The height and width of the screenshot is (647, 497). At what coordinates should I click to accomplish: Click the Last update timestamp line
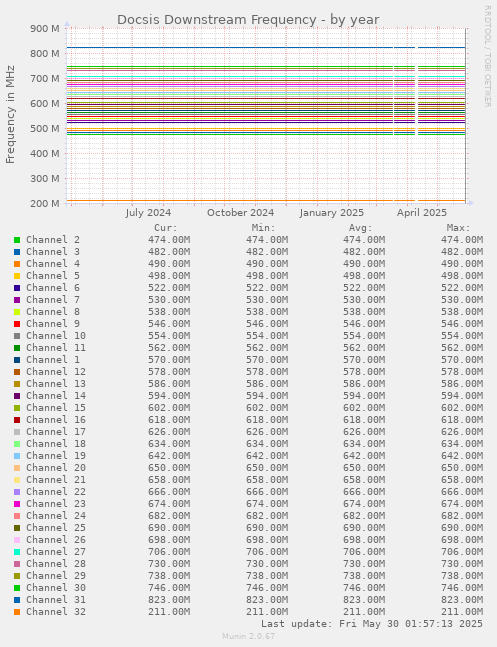tap(372, 624)
